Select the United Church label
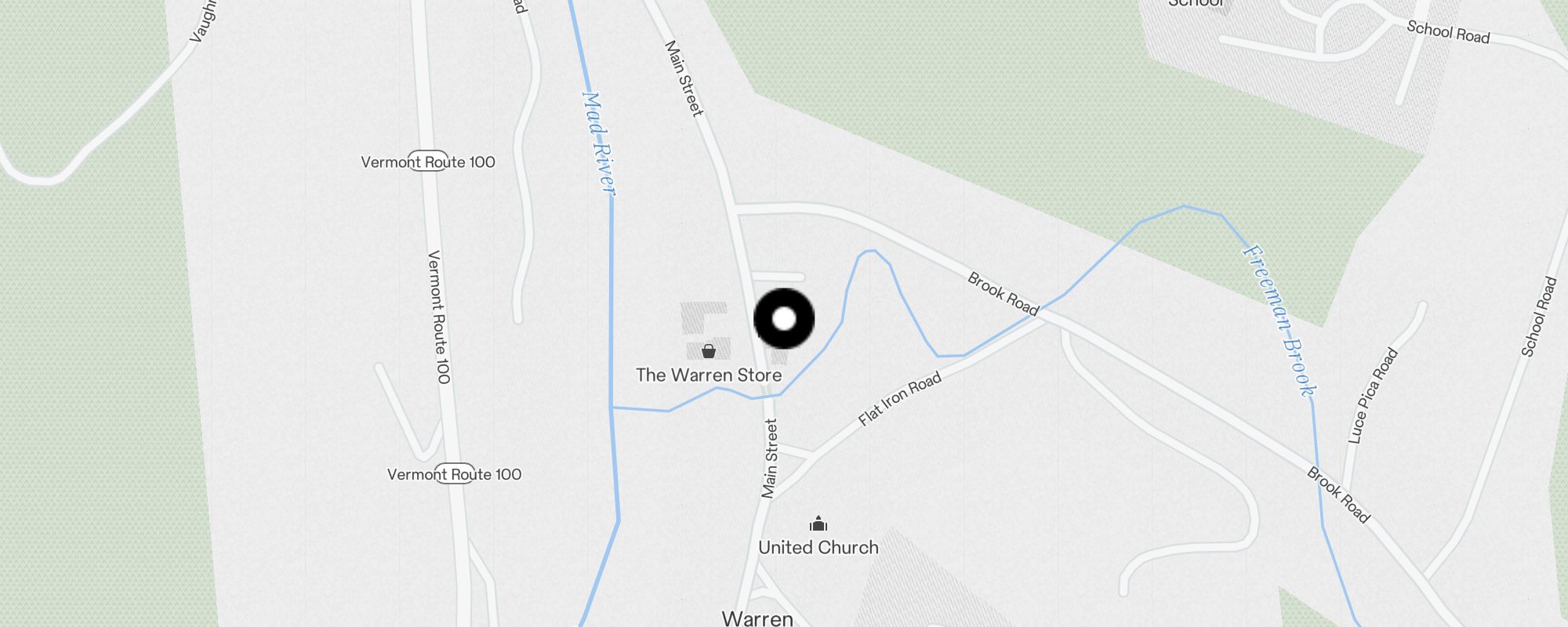This screenshot has height=627, width=1568. pos(818,548)
